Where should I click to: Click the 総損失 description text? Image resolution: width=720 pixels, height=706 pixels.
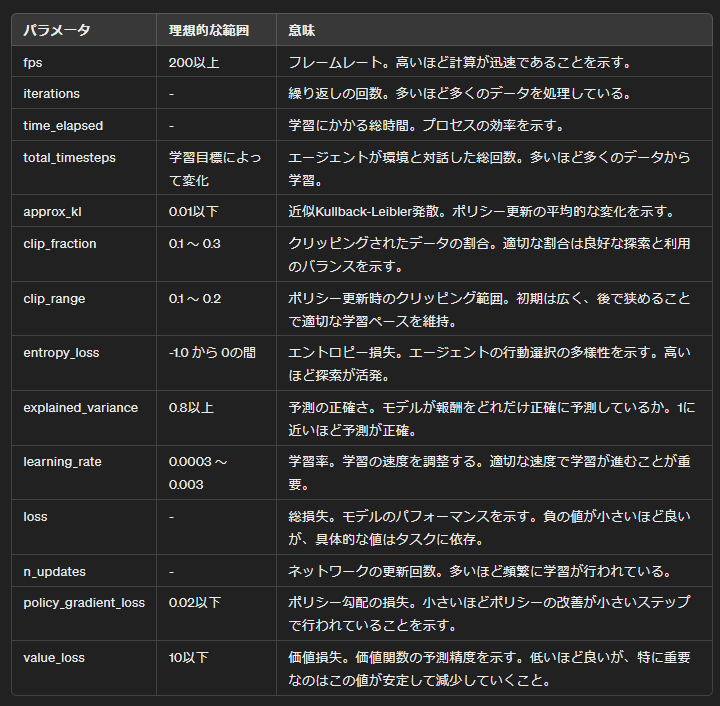click(x=489, y=528)
